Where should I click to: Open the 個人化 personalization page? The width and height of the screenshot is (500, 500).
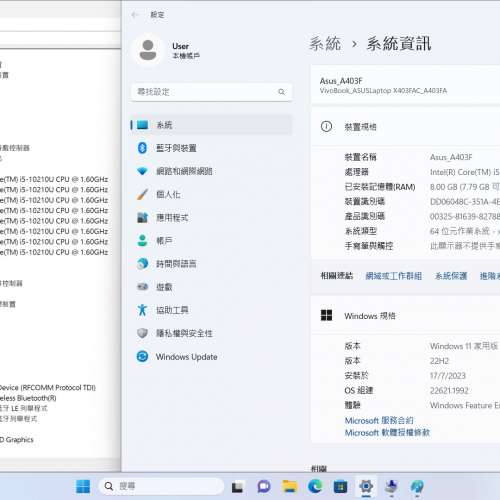pyautogui.click(x=211, y=194)
